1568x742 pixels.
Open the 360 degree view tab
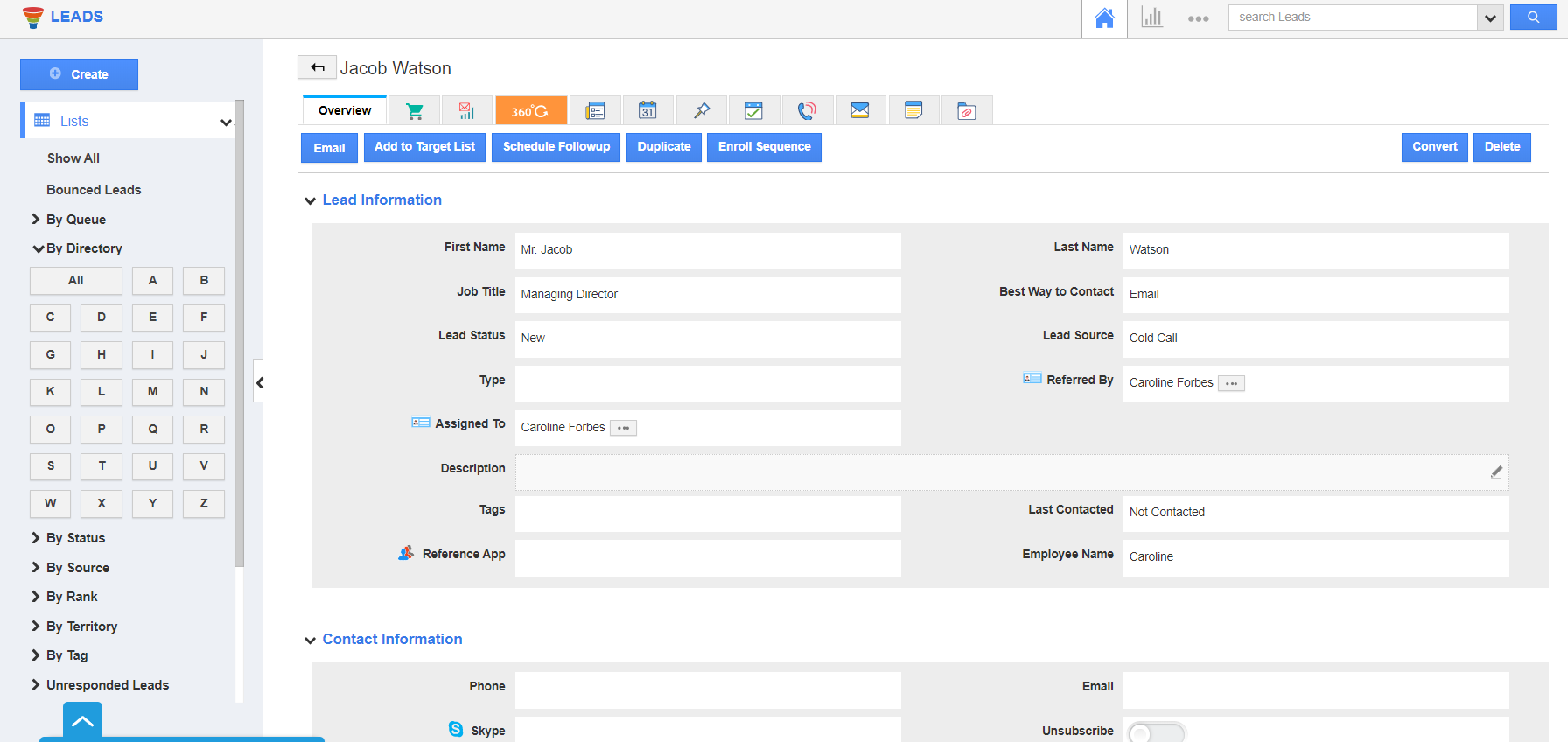tap(530, 111)
